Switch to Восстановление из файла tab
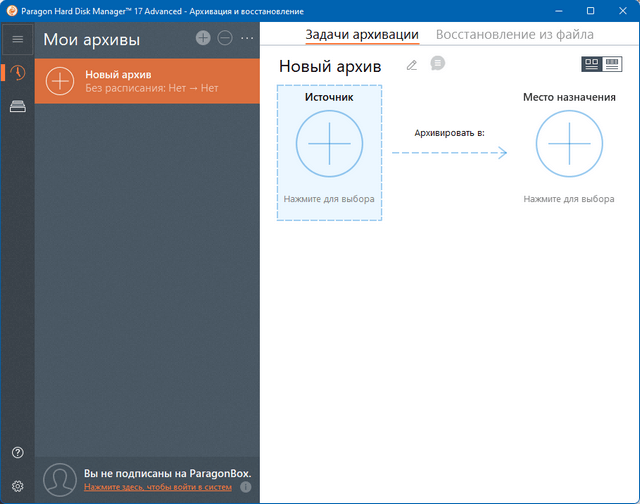 (514, 34)
